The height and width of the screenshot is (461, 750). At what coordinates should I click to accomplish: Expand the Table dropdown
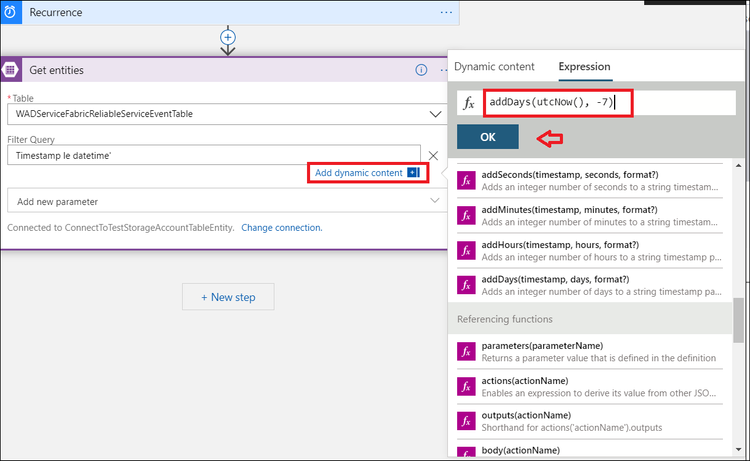tap(435, 114)
